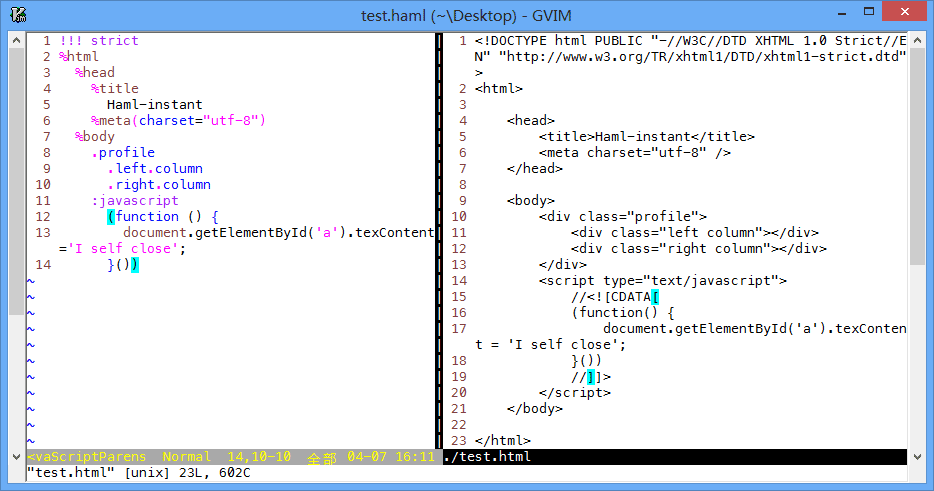
Task: Click the right pane scrollbar thumb
Action: (917, 157)
